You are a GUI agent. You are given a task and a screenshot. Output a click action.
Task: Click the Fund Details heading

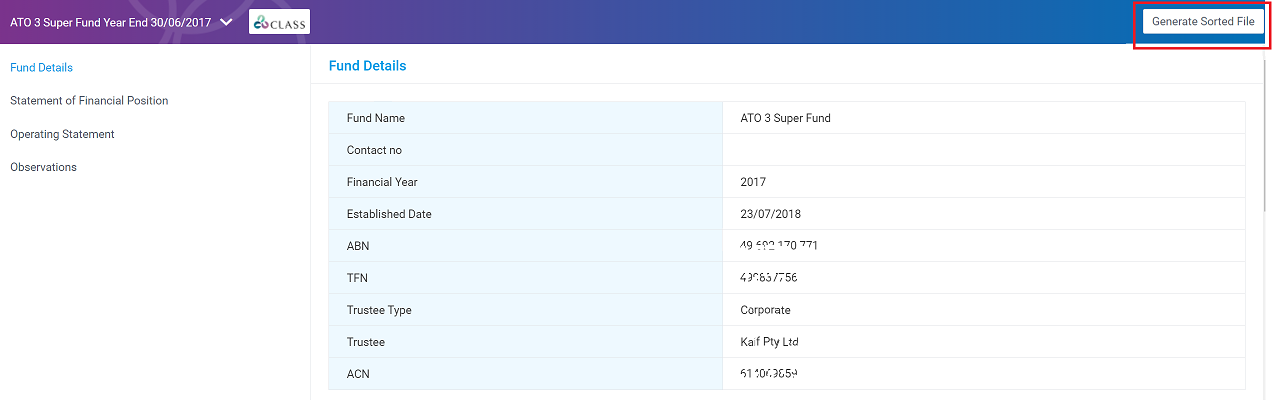[x=367, y=66]
